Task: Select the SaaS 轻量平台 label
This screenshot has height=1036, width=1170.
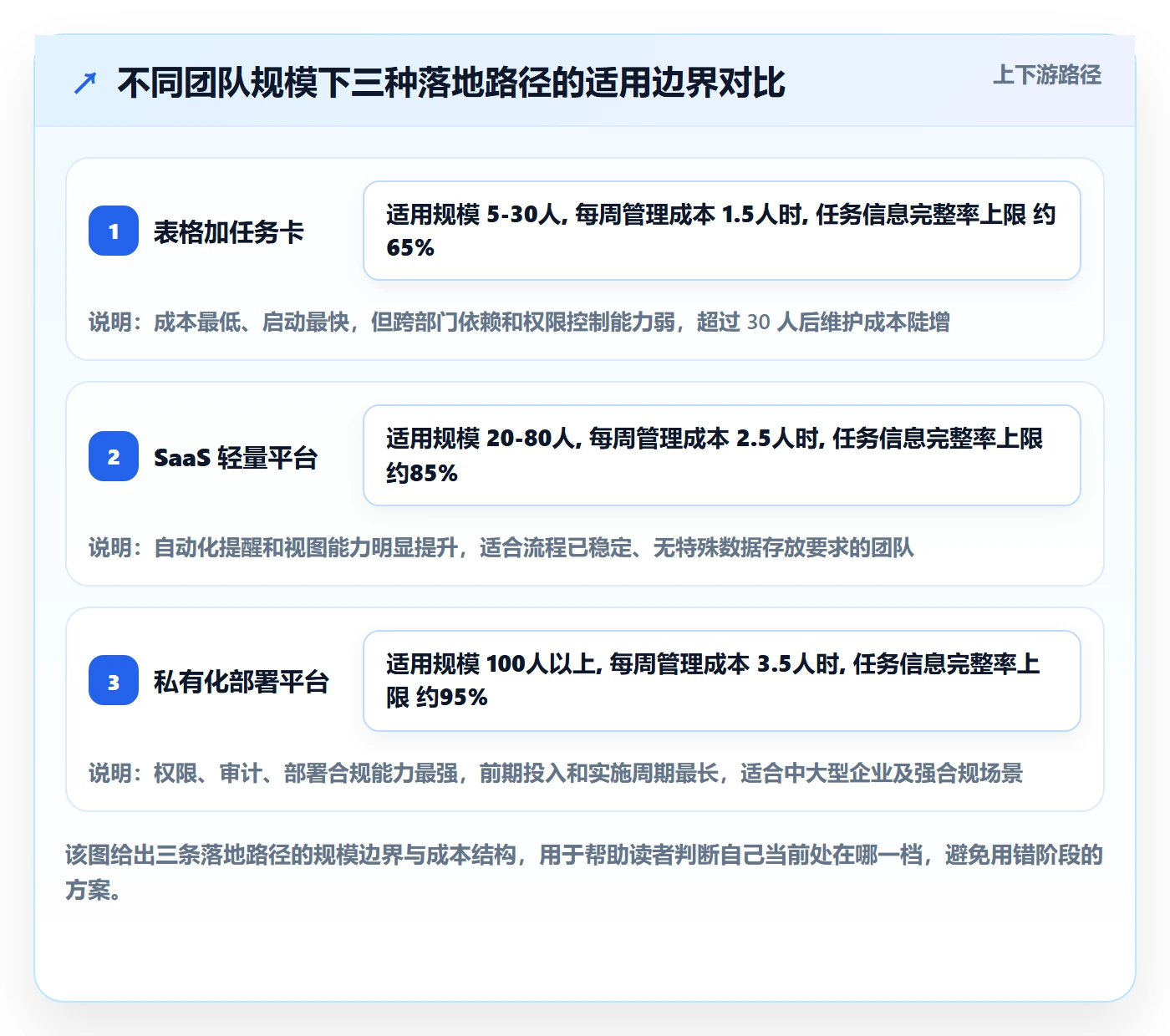Action: (236, 457)
